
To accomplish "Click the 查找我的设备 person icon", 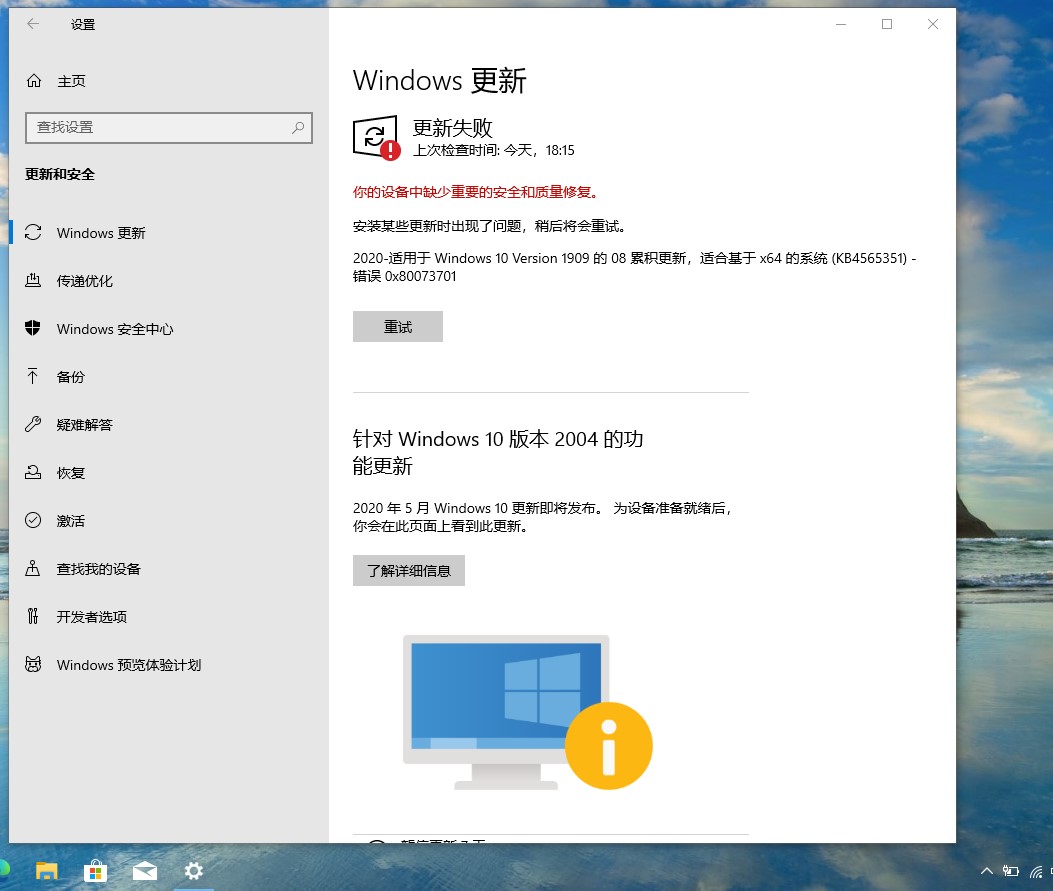I will coord(33,569).
